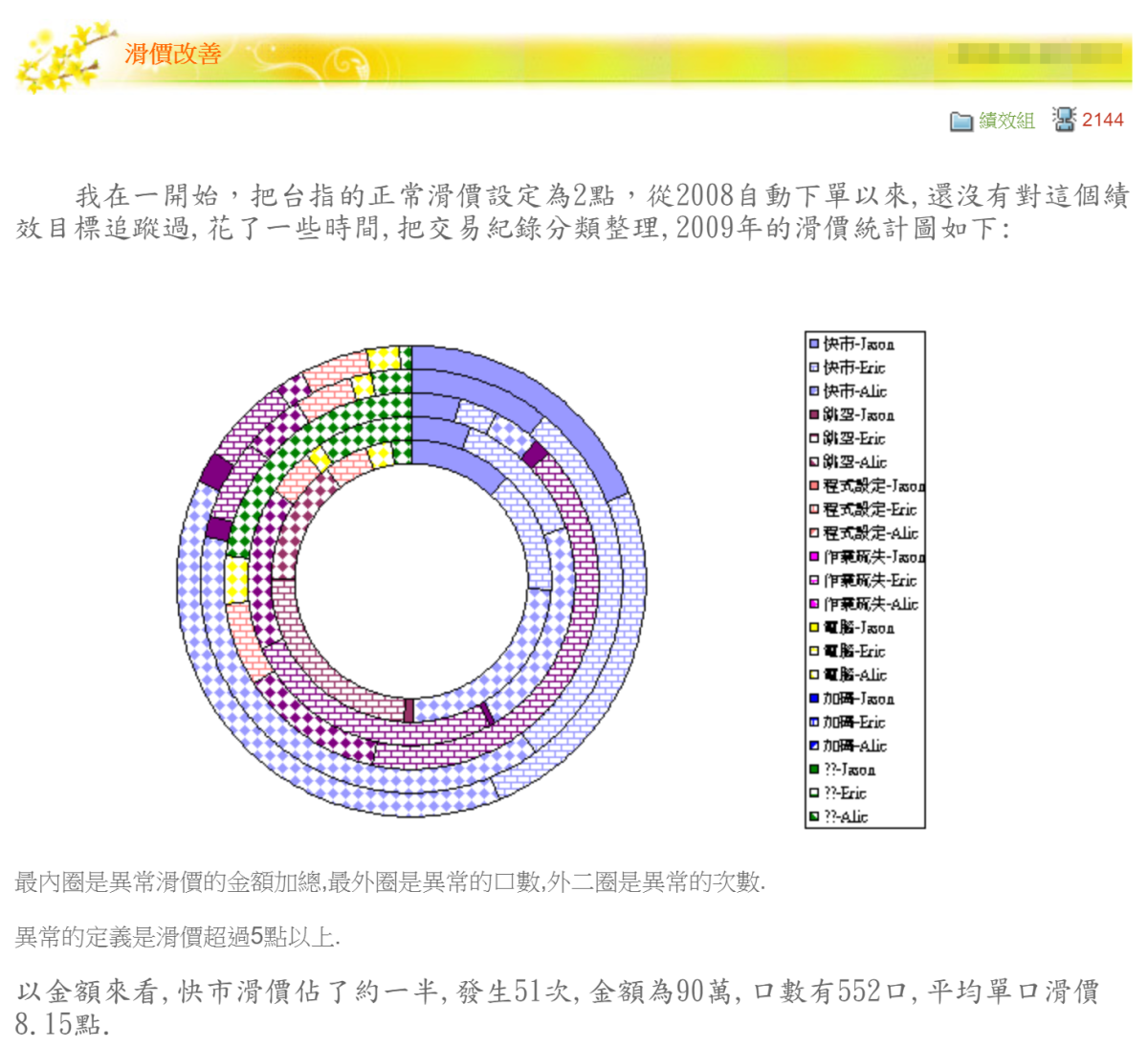This screenshot has height=1048, width=1148.
Task: Click the sentence 異常的定義是滑價超過5點以上
Action: [178, 937]
